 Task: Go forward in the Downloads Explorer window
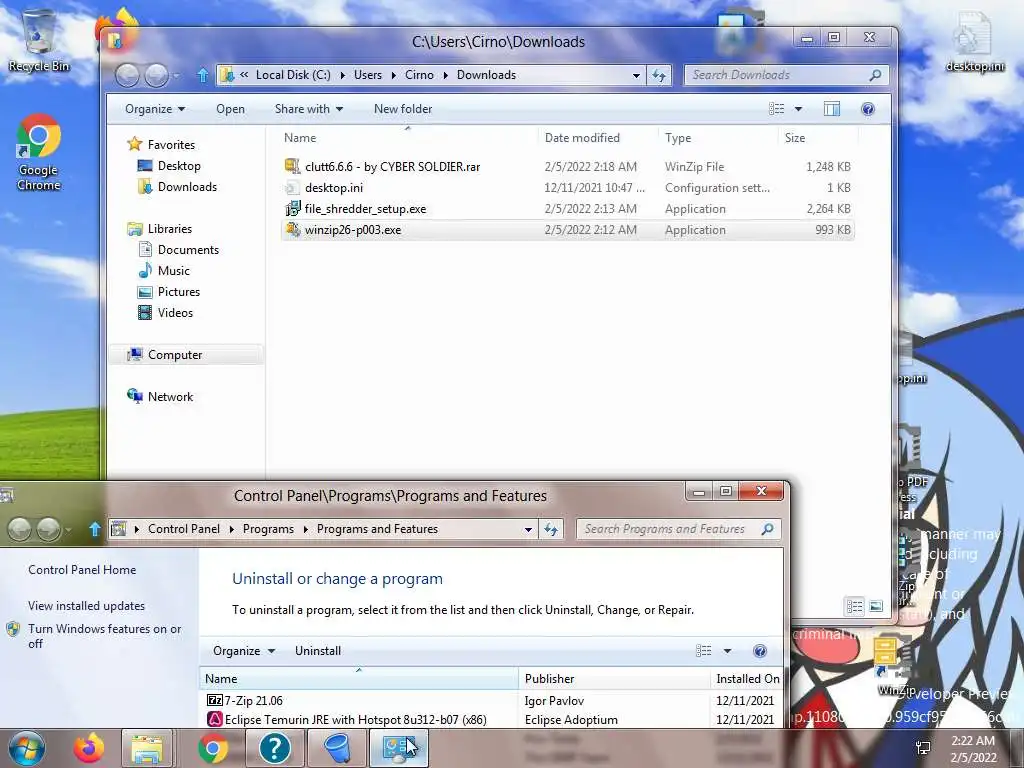[157, 76]
